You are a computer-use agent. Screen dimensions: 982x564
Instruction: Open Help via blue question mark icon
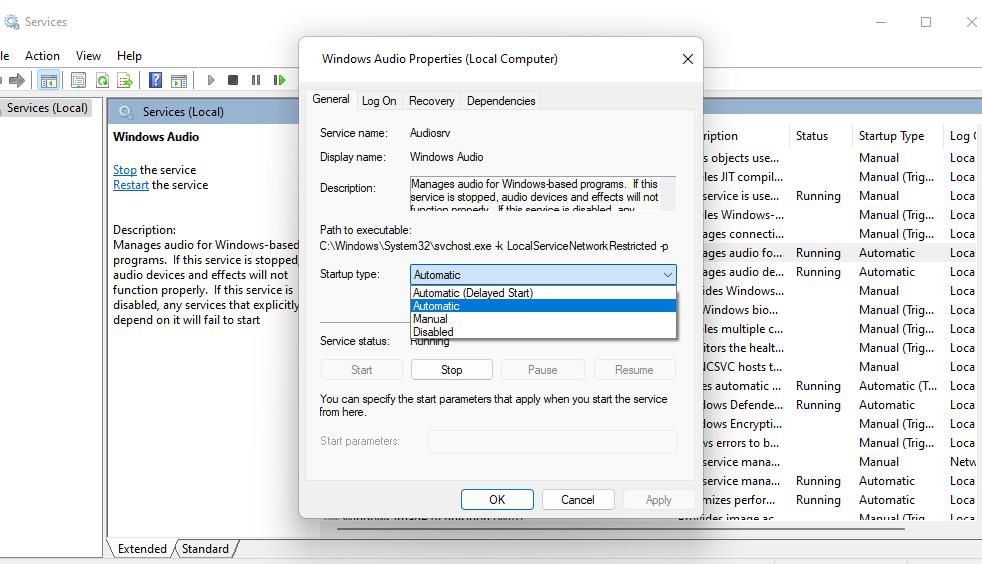155,80
